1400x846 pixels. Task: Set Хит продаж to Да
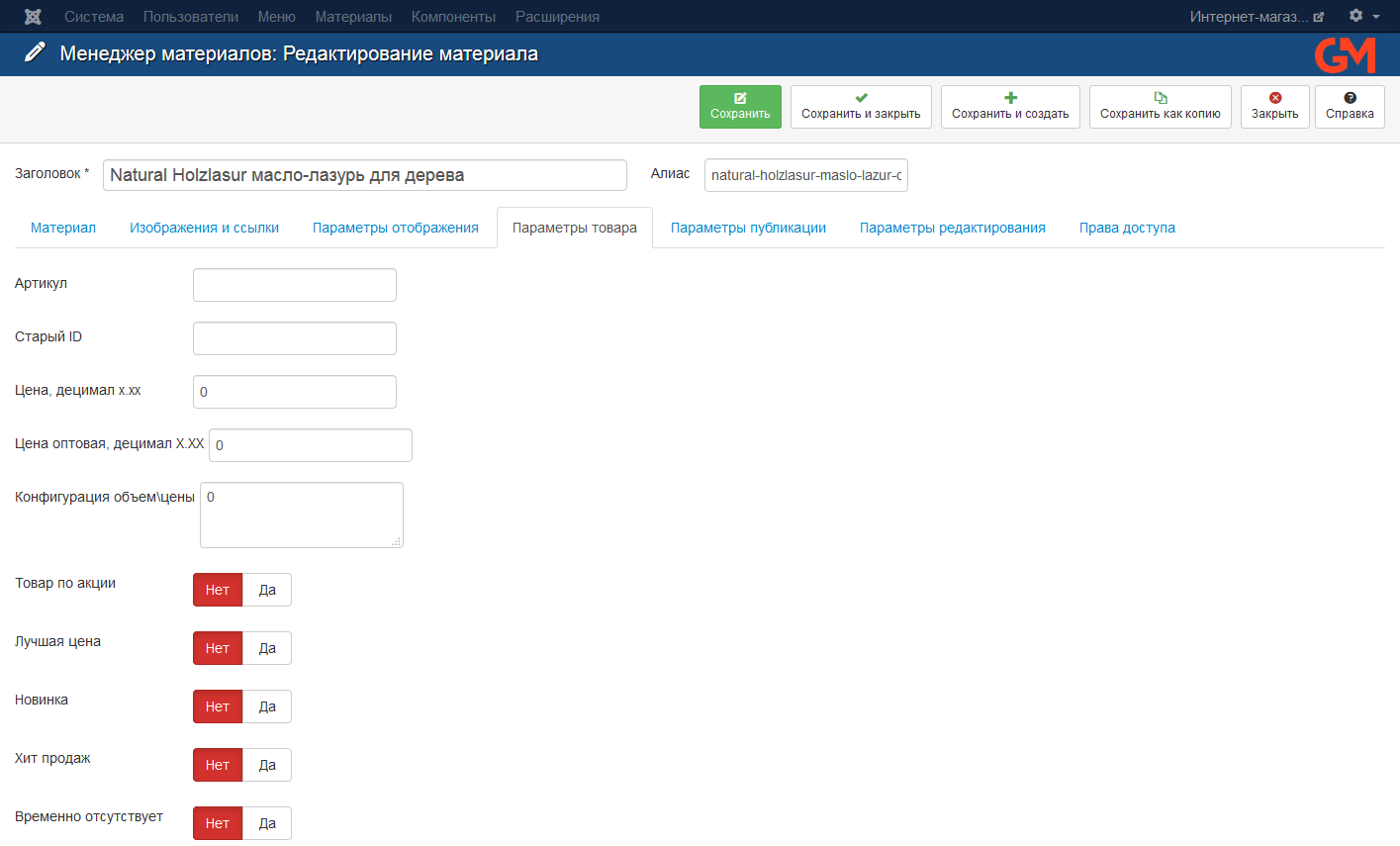pos(267,765)
